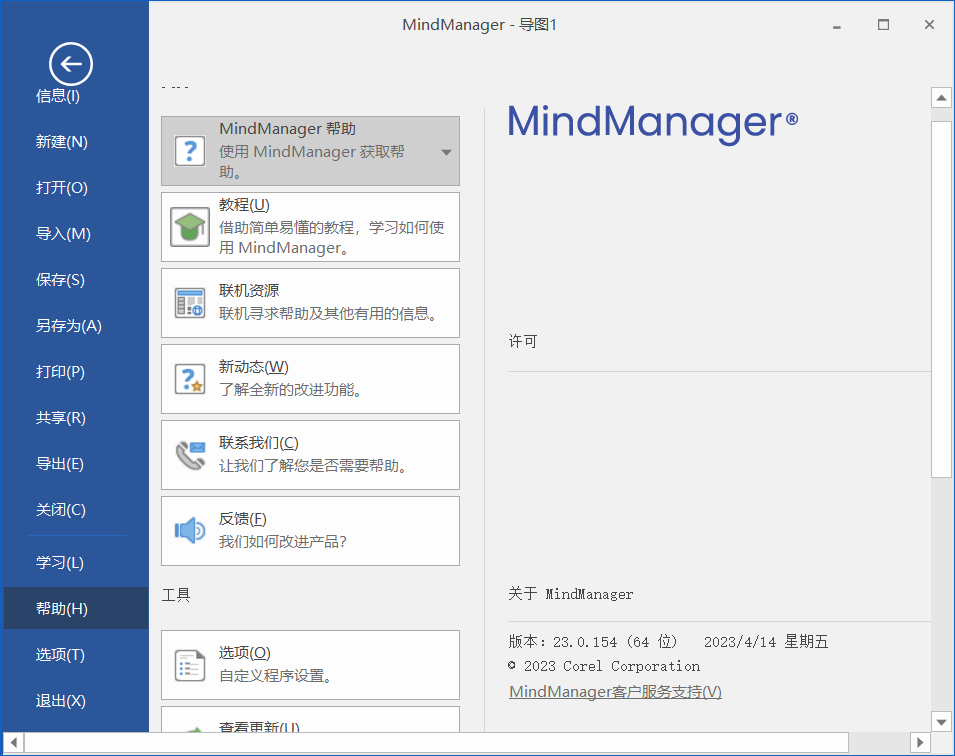
Task: Choose 打开(O) from the backstage menu
Action: tap(62, 188)
